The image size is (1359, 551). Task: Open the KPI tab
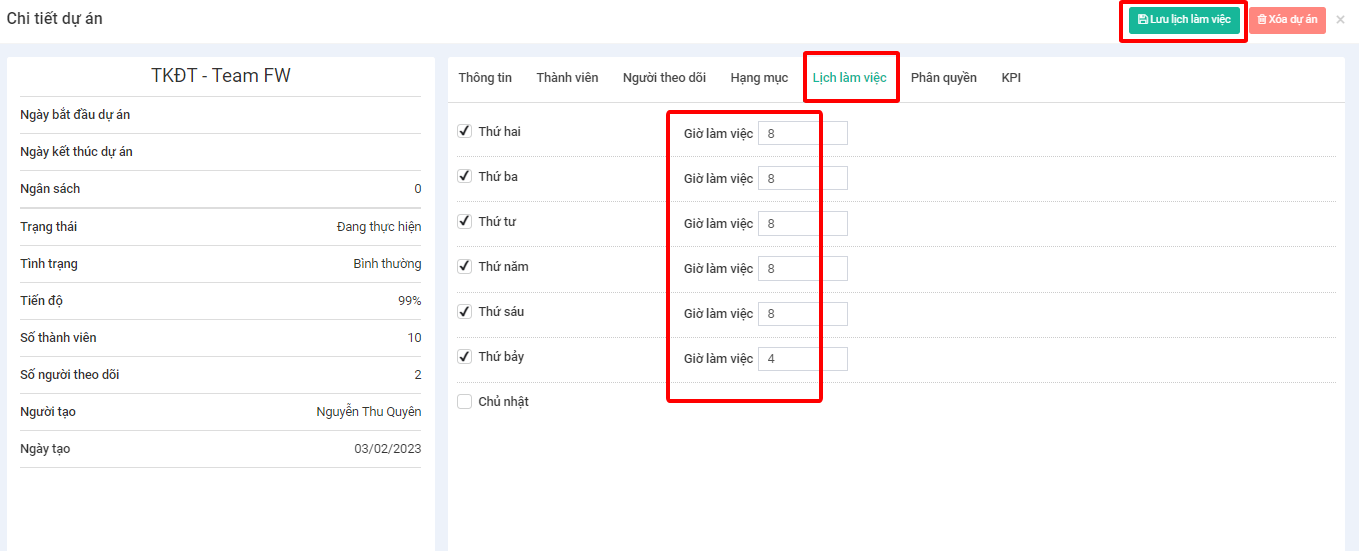1011,78
